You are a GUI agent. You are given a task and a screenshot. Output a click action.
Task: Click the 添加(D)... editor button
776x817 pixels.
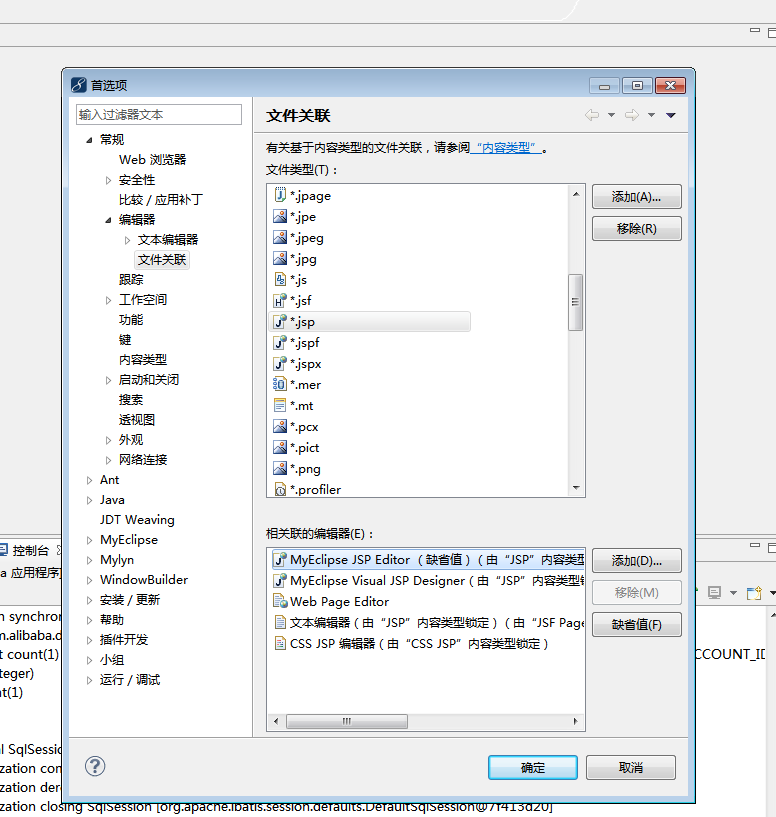(636, 561)
